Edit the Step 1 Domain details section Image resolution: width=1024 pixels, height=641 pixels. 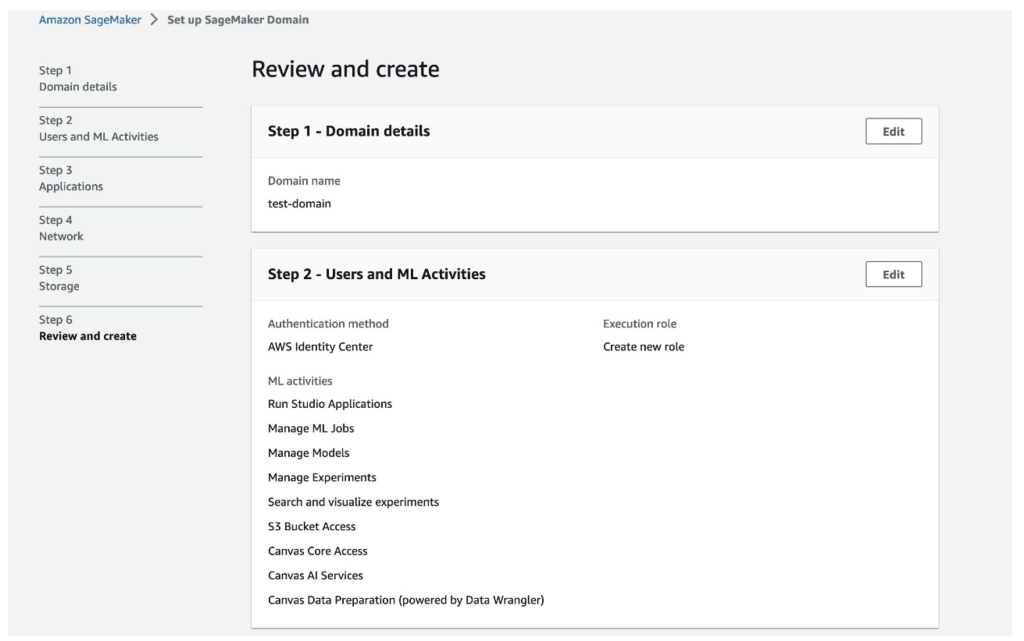[893, 131]
